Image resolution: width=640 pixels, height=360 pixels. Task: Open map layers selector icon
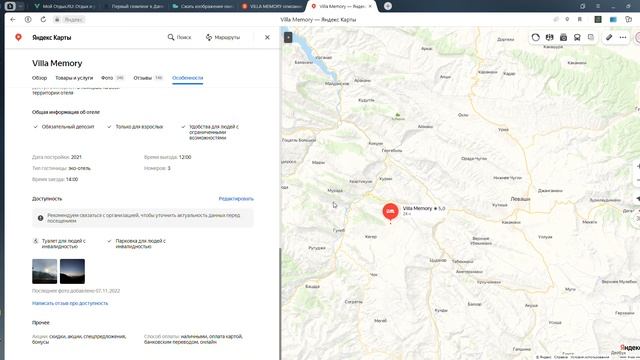(x=591, y=37)
